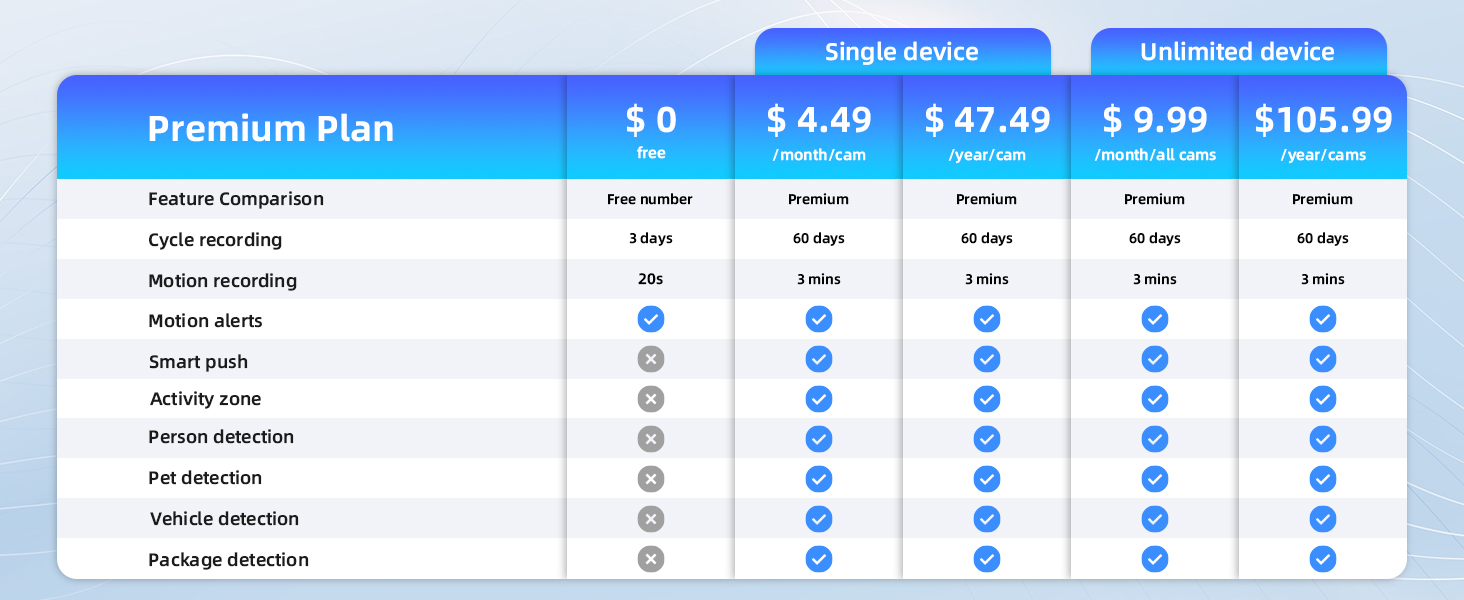Click the Motion alerts checkmark in free column
This screenshot has width=1464, height=600.
coord(651,320)
